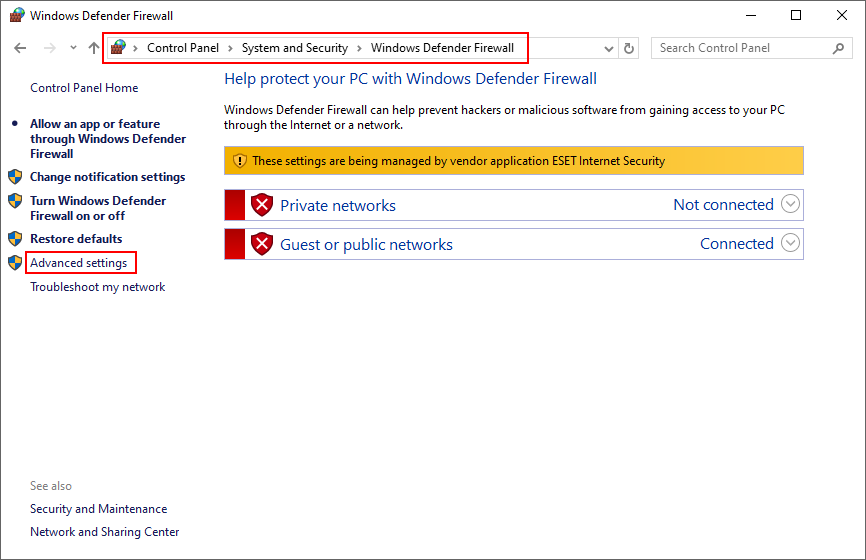Click red shield icon for Private networks
The height and width of the screenshot is (560, 866).
coord(262,205)
